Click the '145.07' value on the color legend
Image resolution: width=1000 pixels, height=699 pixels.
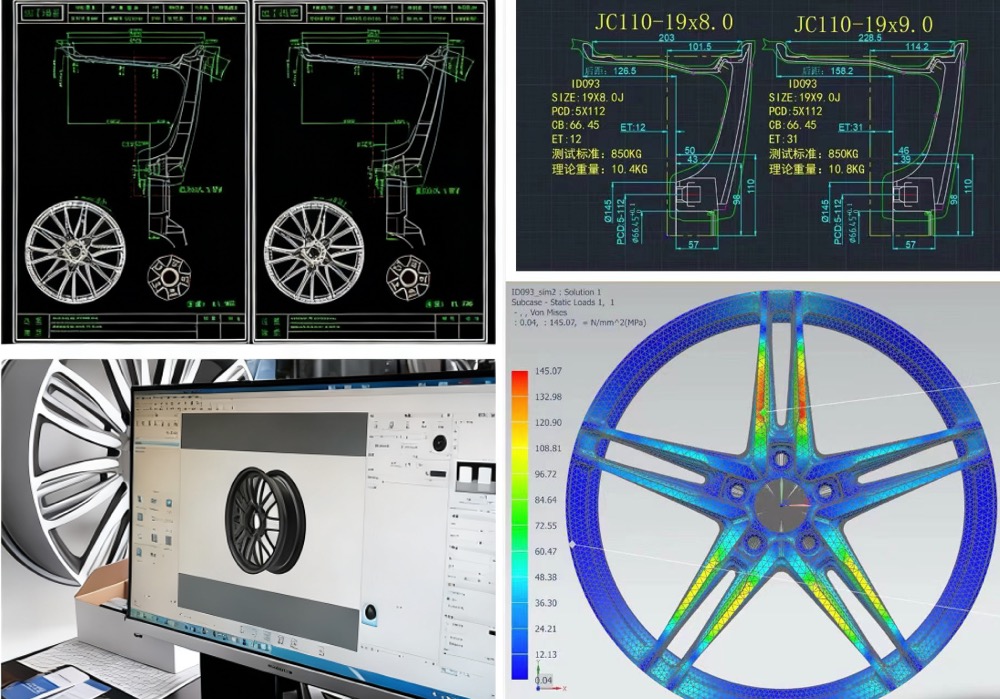[x=548, y=371]
